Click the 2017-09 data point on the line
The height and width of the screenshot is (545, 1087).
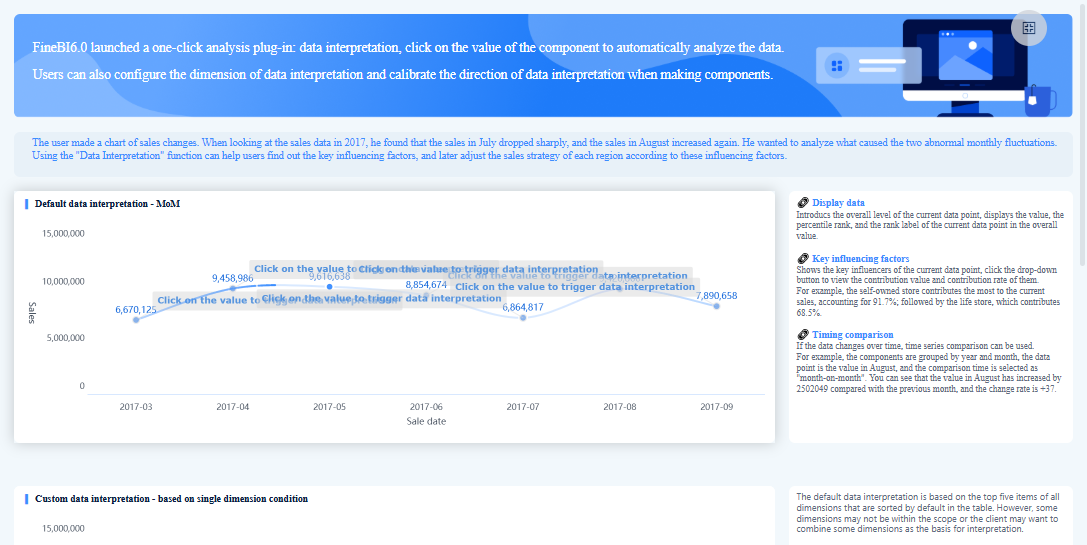pos(717,306)
